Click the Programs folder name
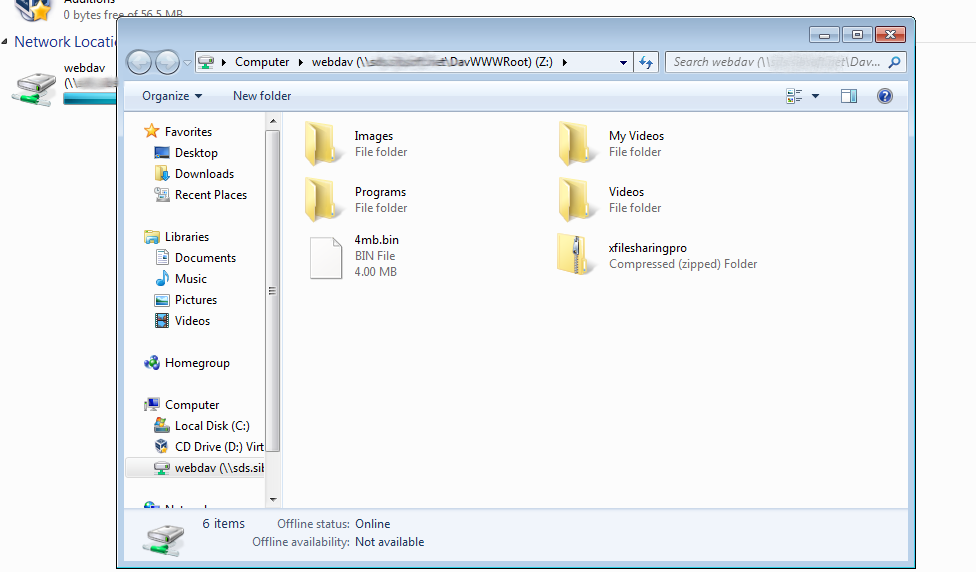The height and width of the screenshot is (572, 977). tap(380, 192)
